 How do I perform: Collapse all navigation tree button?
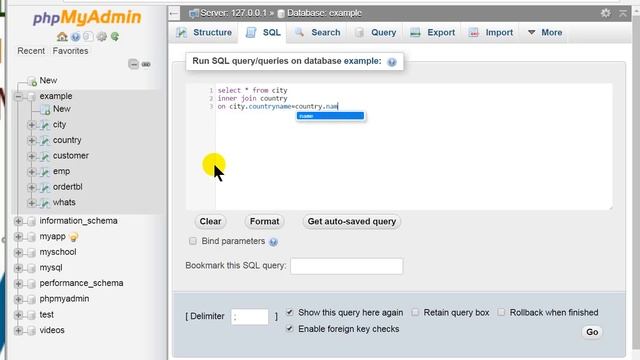[133, 64]
